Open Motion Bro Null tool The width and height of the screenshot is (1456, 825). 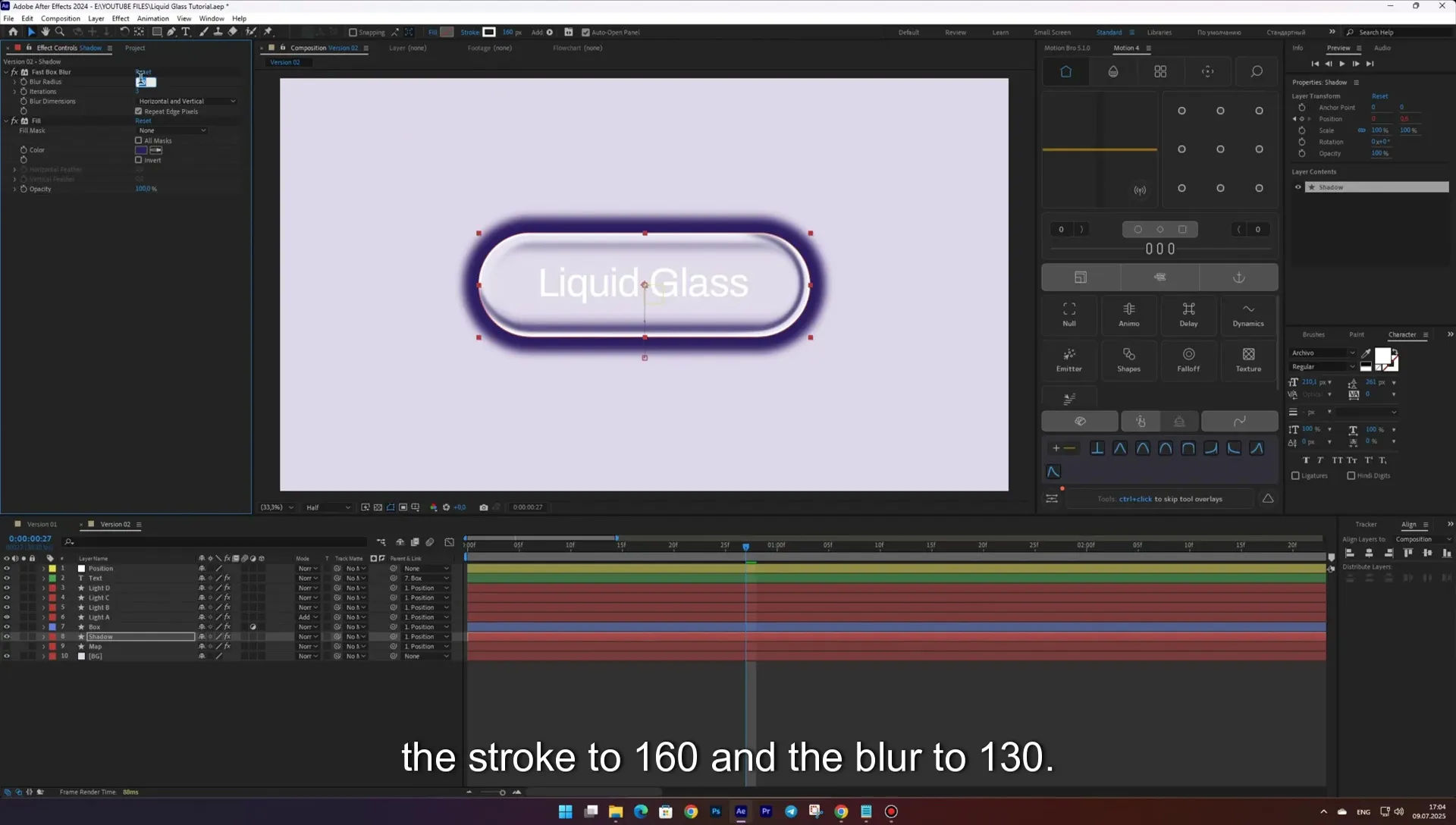click(x=1069, y=314)
